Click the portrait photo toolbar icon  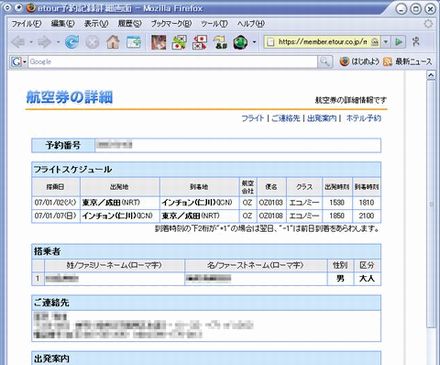[x=159, y=42]
